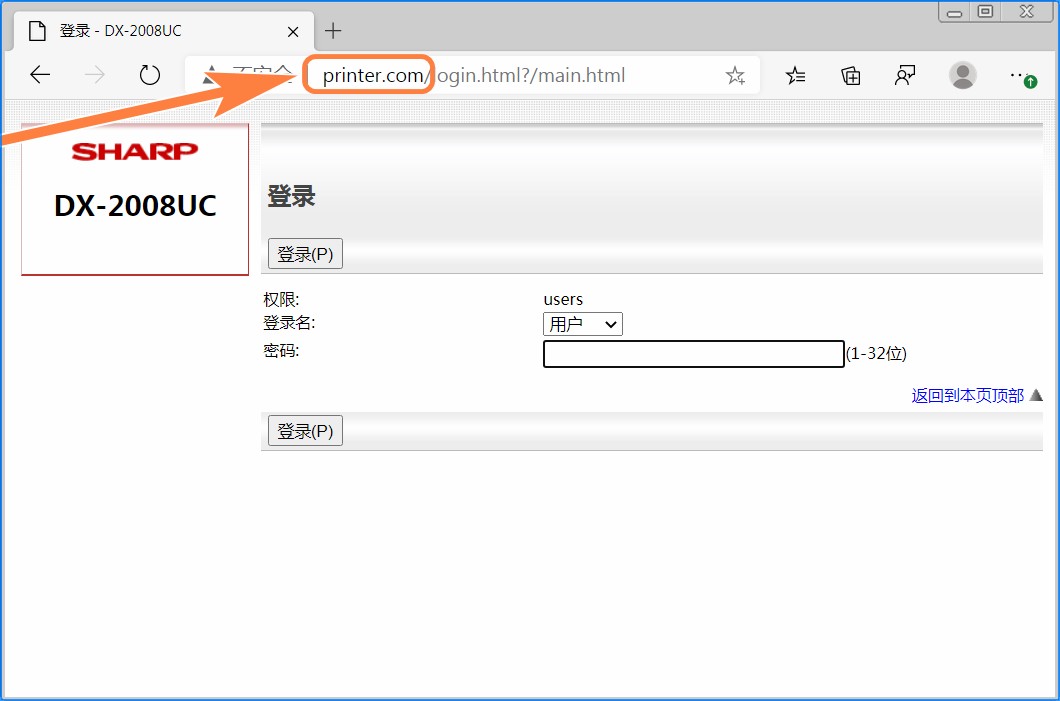Image resolution: width=1060 pixels, height=701 pixels.
Task: Close the DX-2008UC tab
Action: [293, 32]
